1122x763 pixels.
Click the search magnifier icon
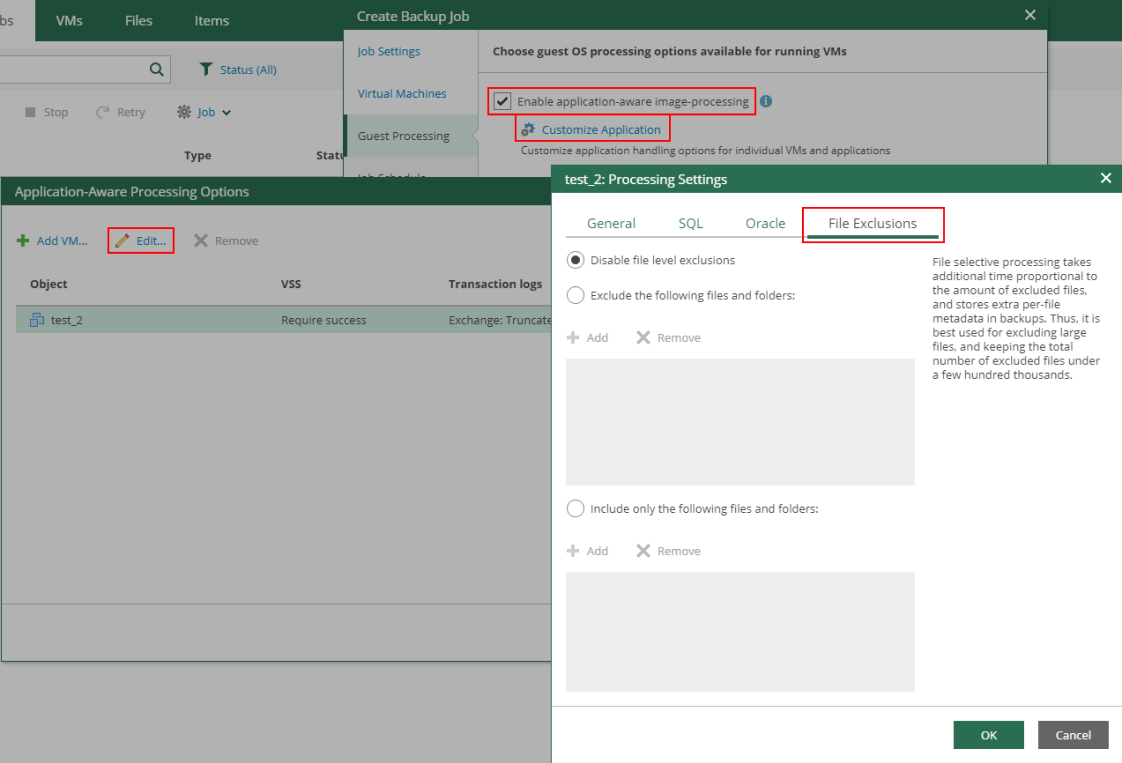tap(156, 69)
